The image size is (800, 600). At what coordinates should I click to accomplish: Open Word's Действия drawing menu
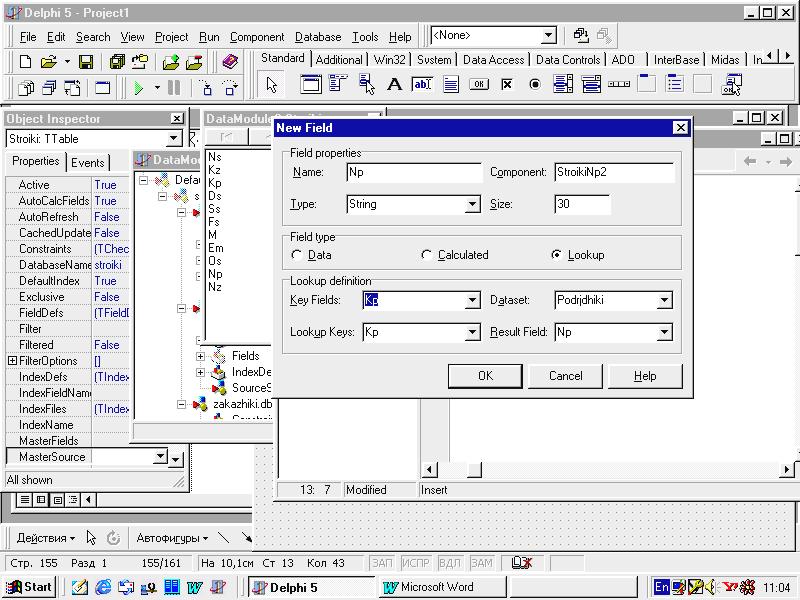tap(45, 538)
